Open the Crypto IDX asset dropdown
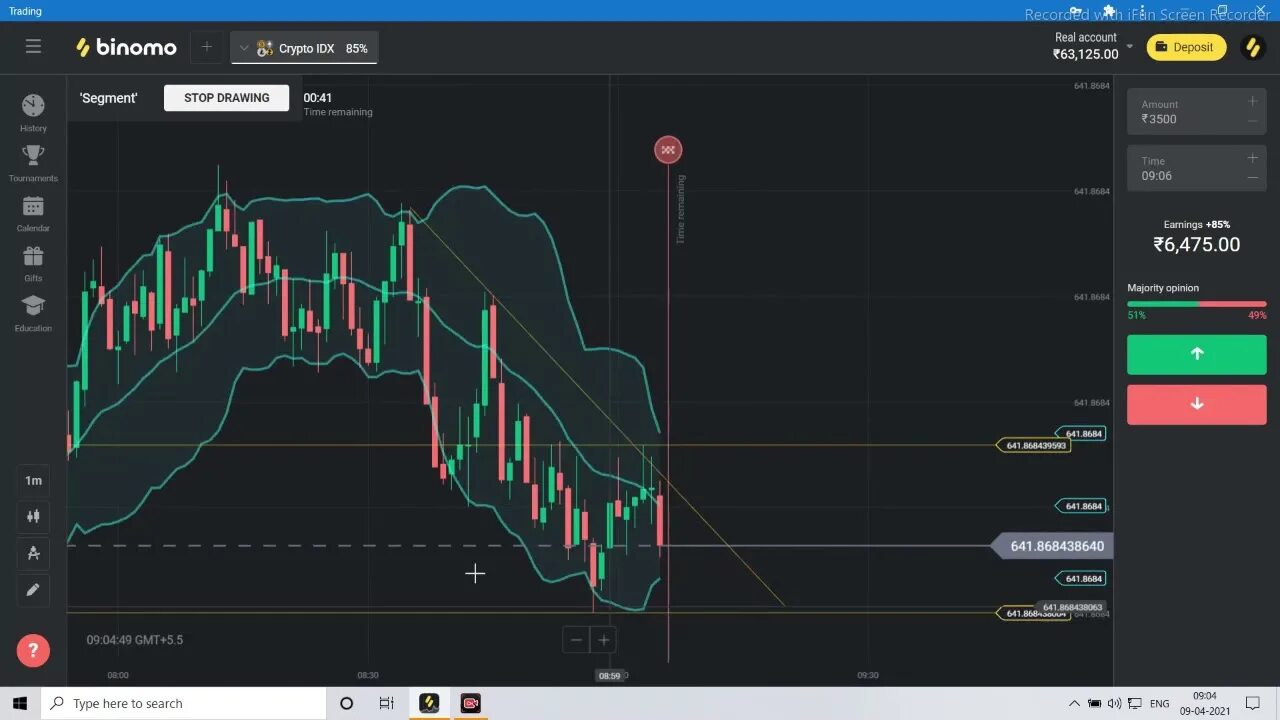Viewport: 1280px width, 720px height. pos(244,48)
